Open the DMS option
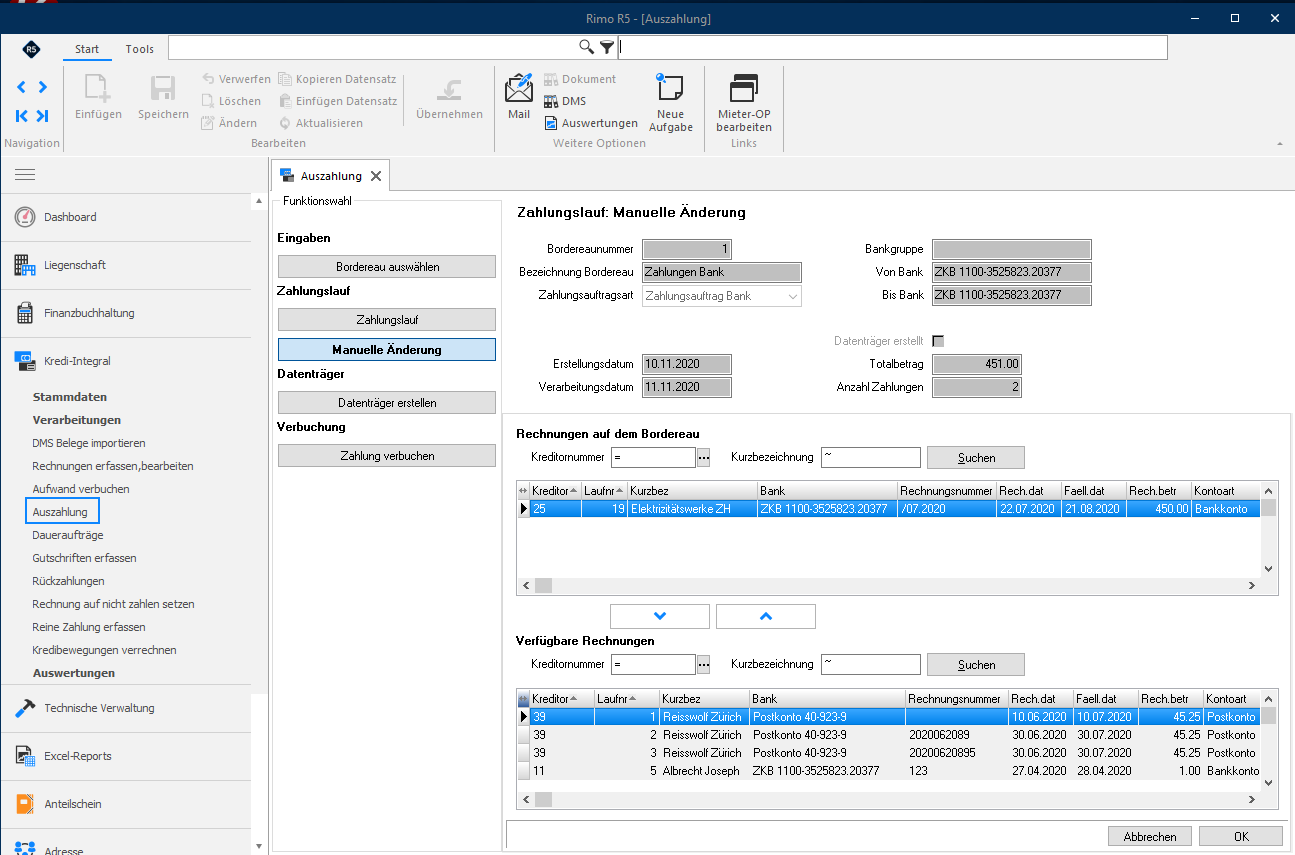1295x855 pixels. 565,101
